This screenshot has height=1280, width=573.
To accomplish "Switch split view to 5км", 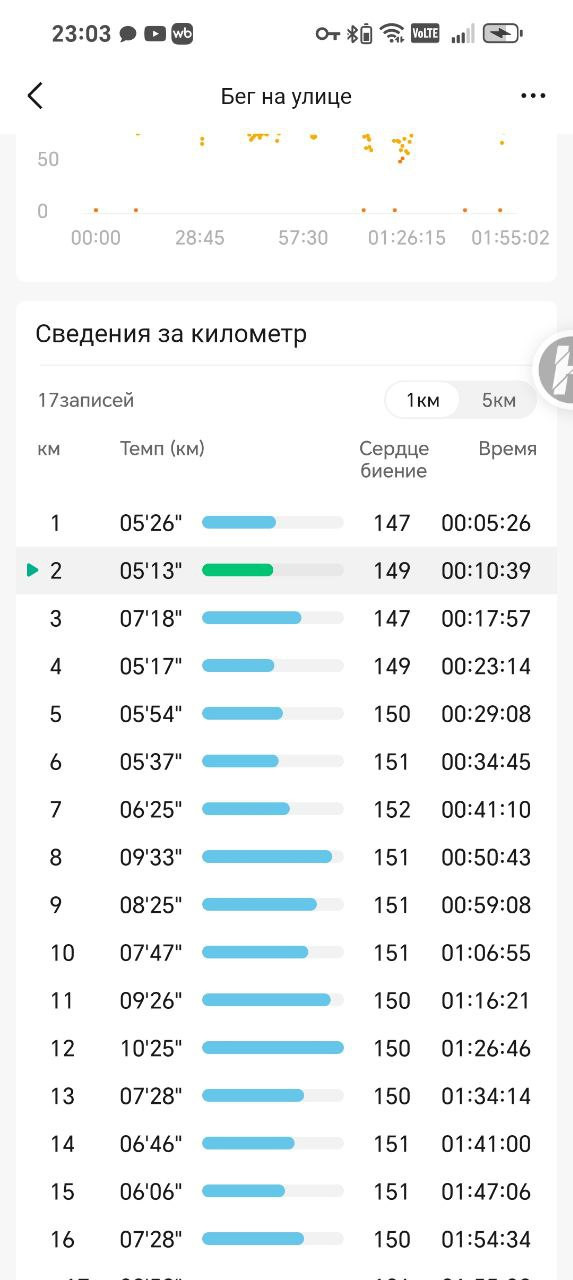I will [x=499, y=401].
